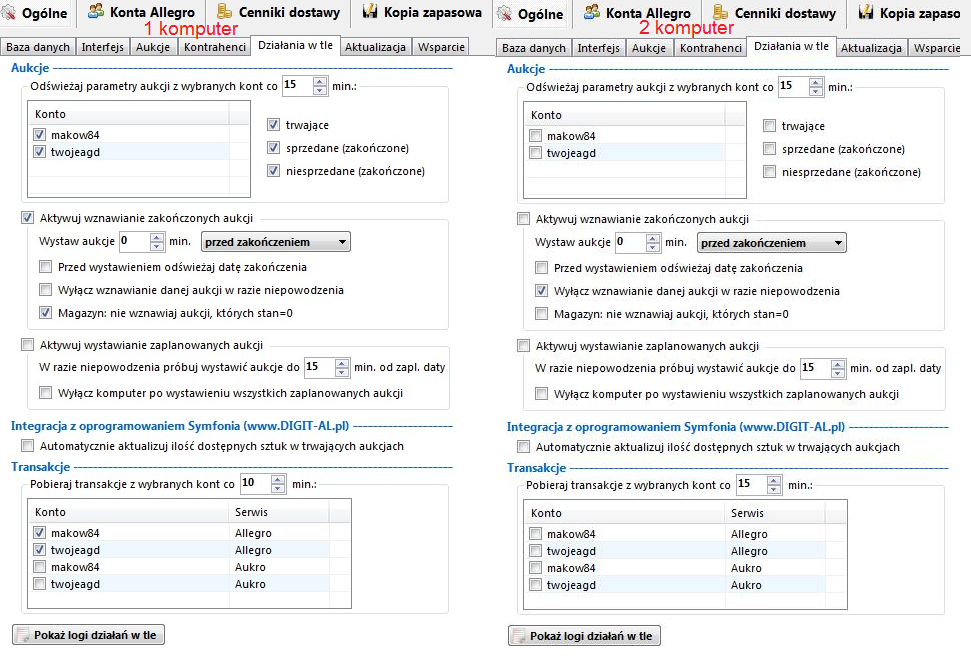Viewport: 971px width, 658px height.
Task: Open the Kontrahenci tab in right panel
Action: tap(711, 48)
